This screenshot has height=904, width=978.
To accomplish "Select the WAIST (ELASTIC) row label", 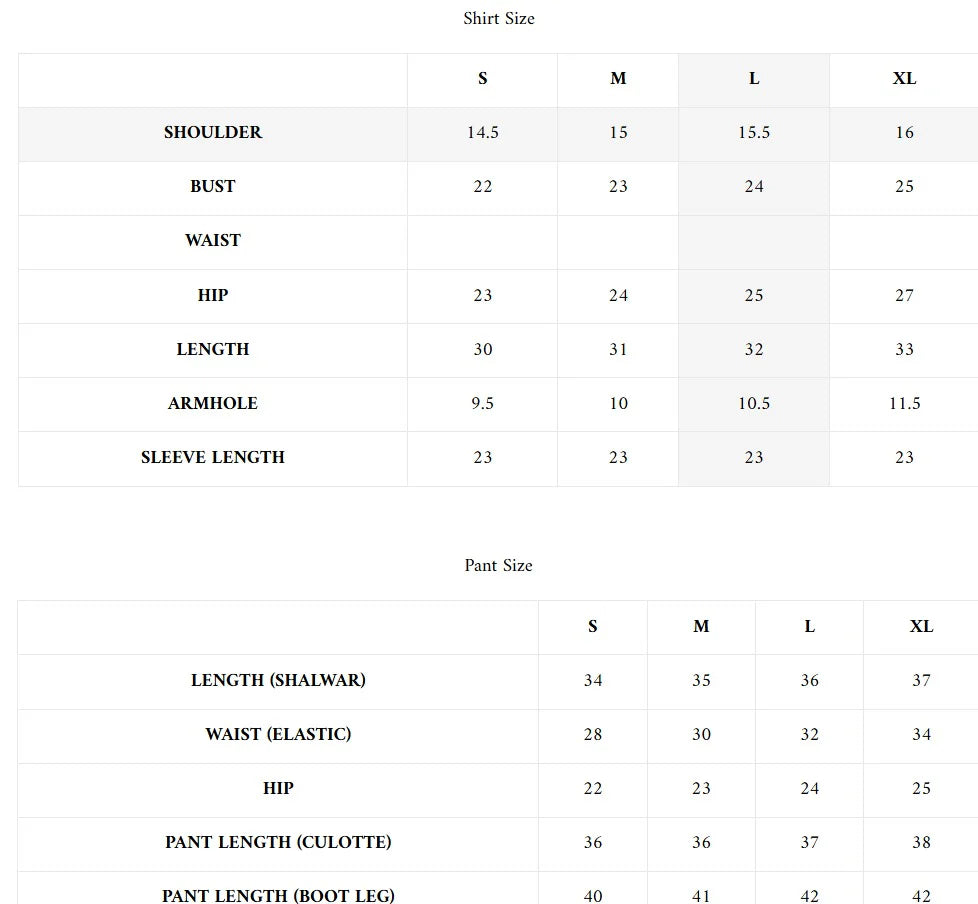I will pyautogui.click(x=278, y=735).
